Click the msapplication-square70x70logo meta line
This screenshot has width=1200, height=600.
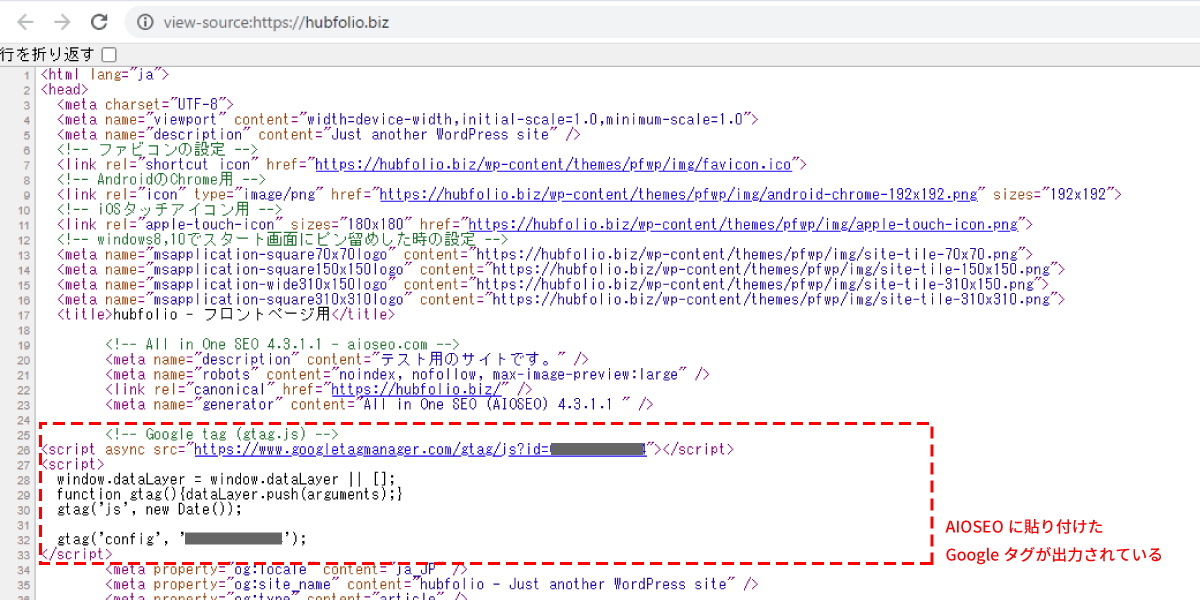[x=545, y=254]
